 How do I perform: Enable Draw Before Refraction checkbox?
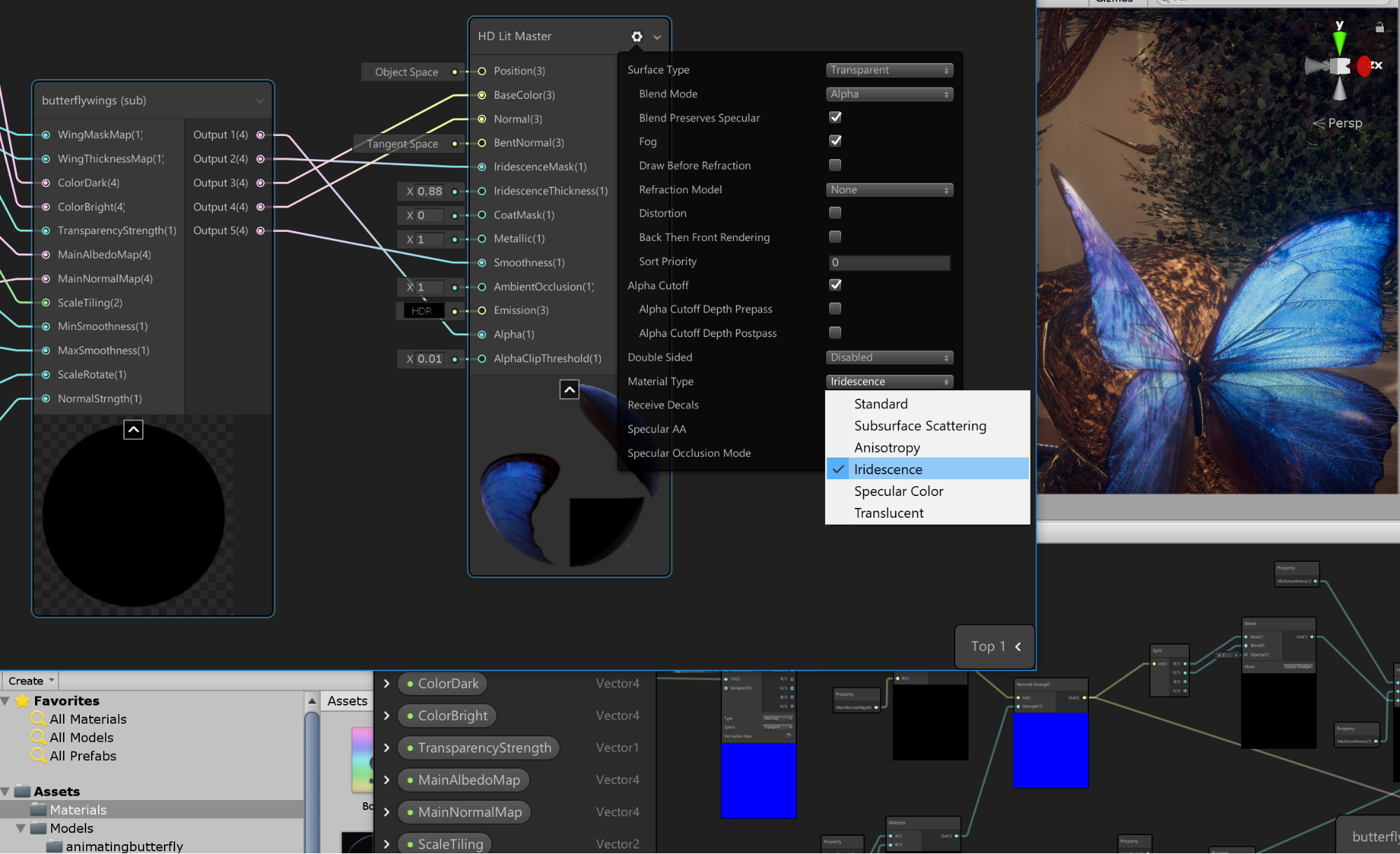click(x=835, y=165)
